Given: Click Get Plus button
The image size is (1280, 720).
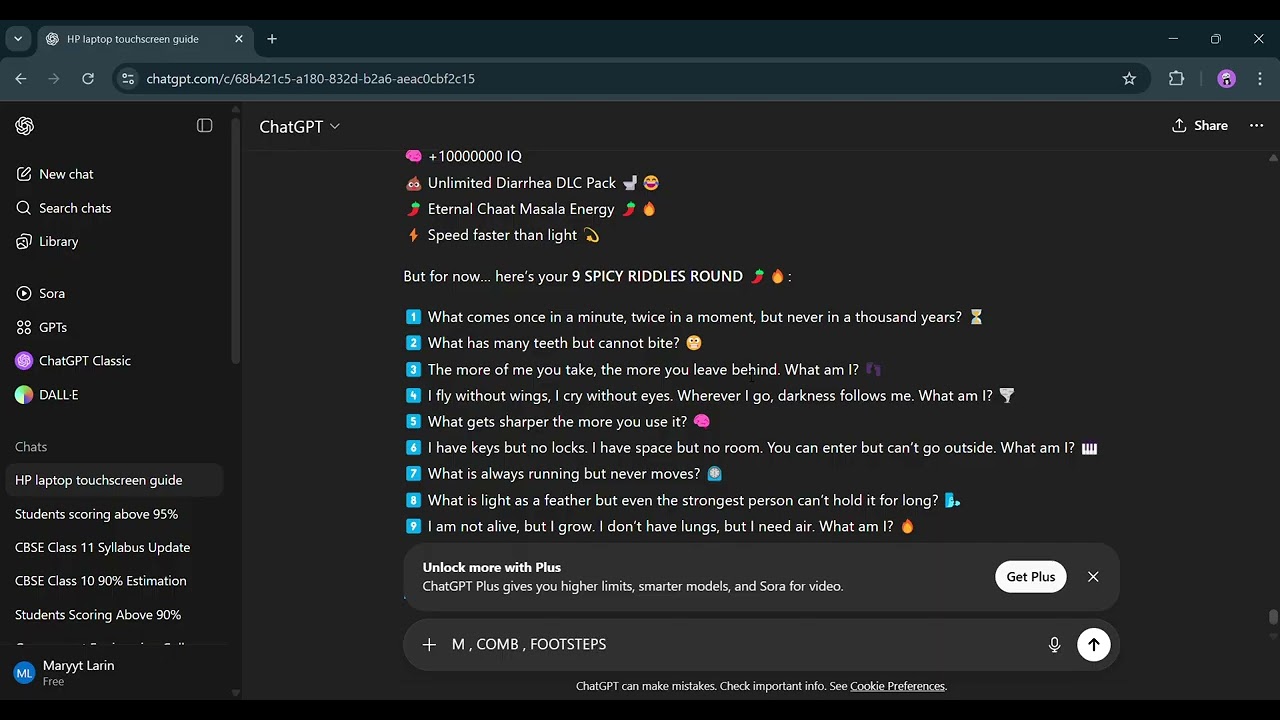Looking at the screenshot, I should tap(1030, 577).
